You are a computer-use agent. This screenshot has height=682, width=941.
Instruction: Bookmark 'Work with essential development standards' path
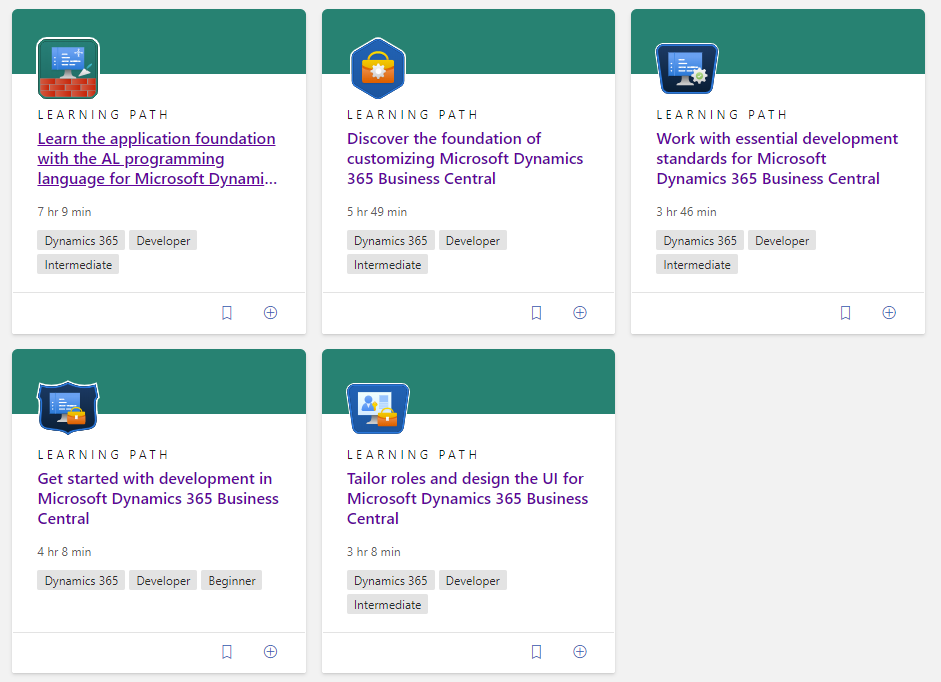tap(846, 313)
